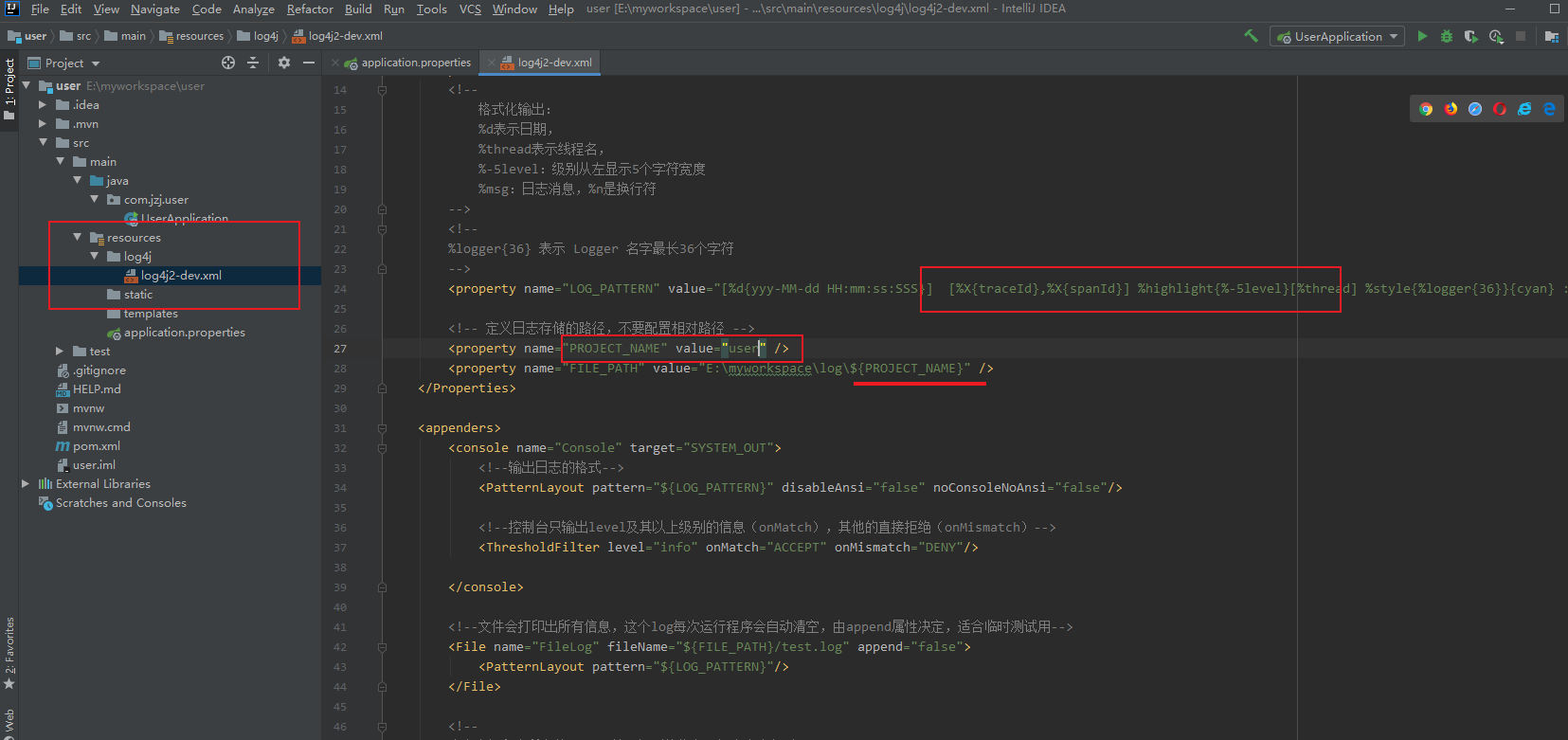
Task: Run UserApplication with the green play icon
Action: [x=1422, y=36]
